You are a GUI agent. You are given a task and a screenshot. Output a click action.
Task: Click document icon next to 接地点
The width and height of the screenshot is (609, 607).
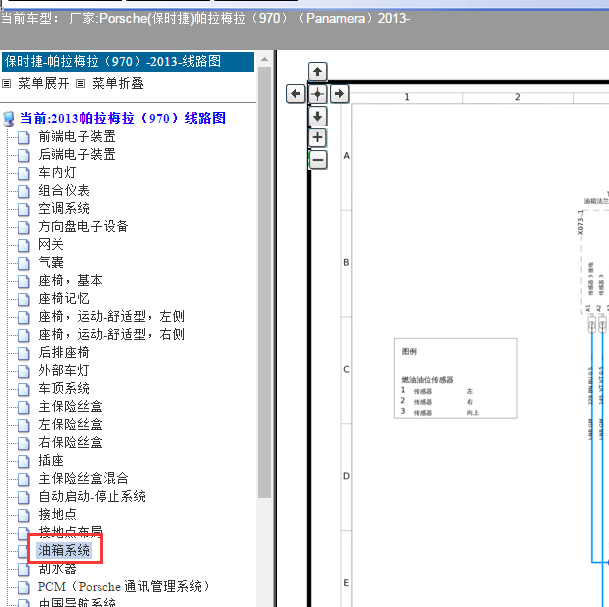24,515
